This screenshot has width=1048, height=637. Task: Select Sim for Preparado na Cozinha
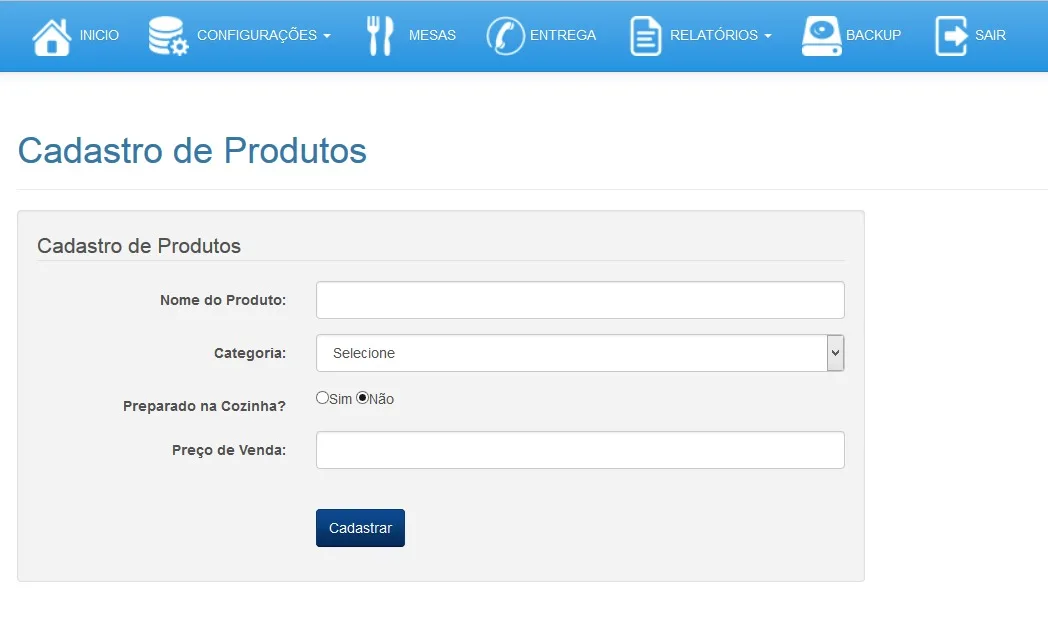(322, 398)
